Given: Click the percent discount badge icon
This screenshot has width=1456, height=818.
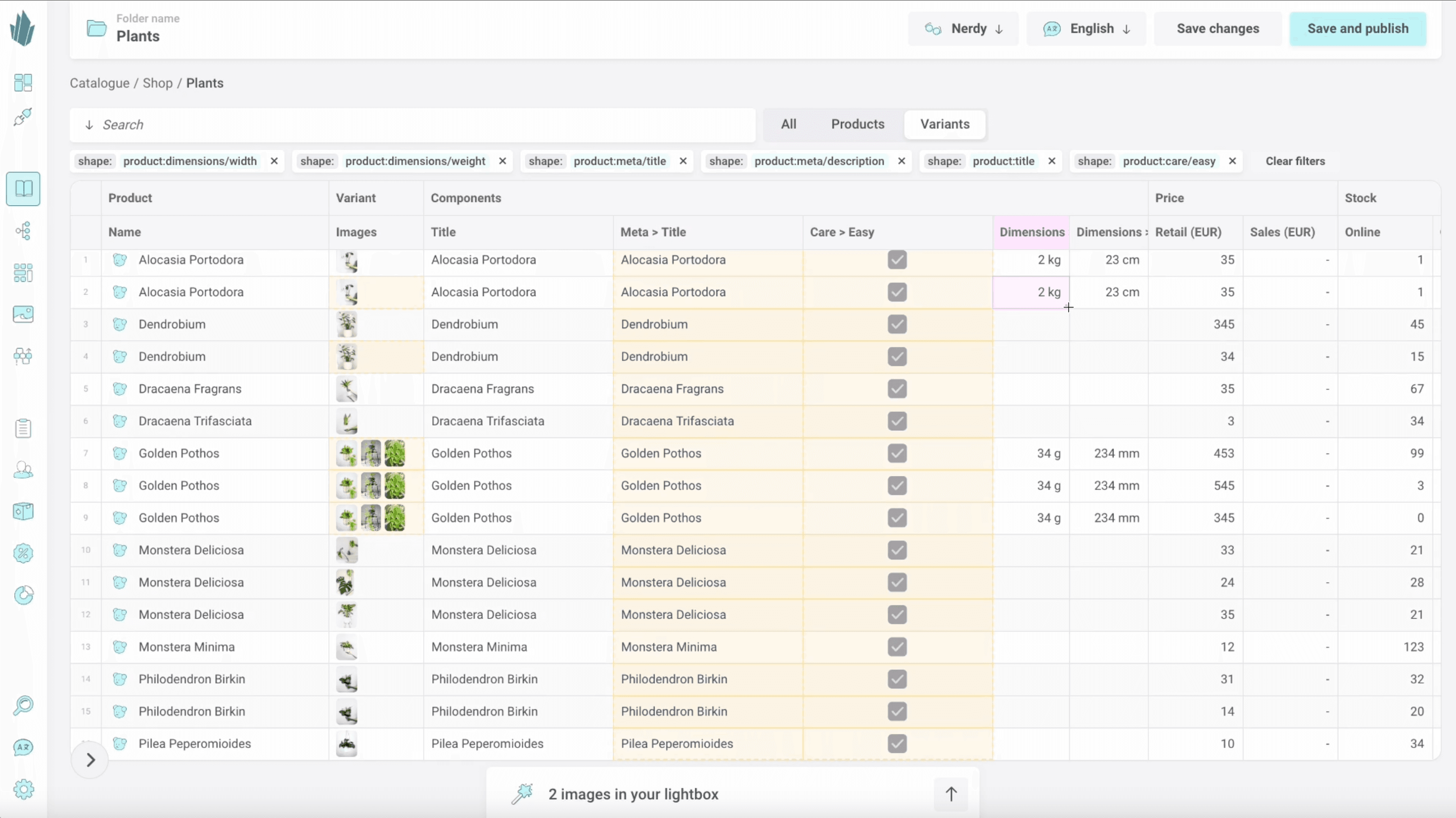Looking at the screenshot, I should (x=23, y=553).
